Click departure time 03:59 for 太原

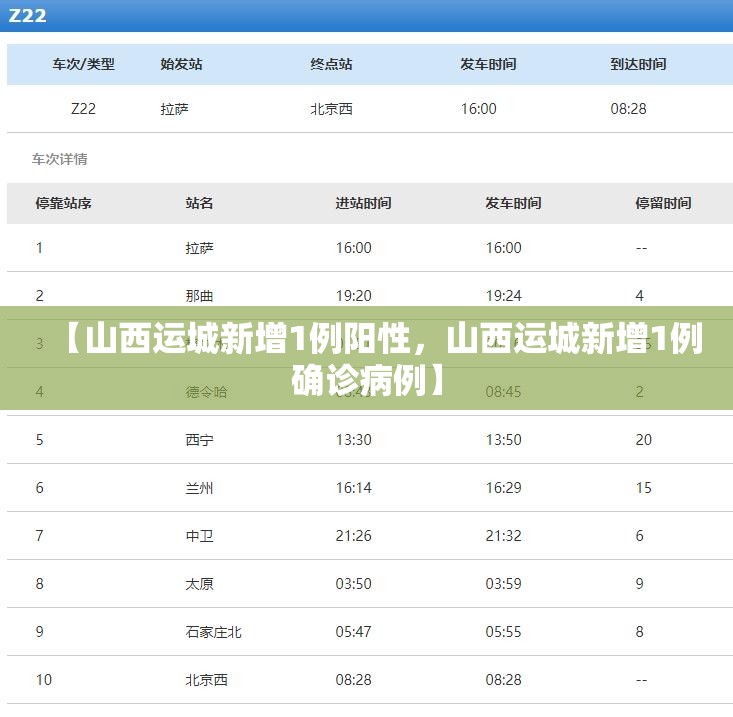(503, 584)
